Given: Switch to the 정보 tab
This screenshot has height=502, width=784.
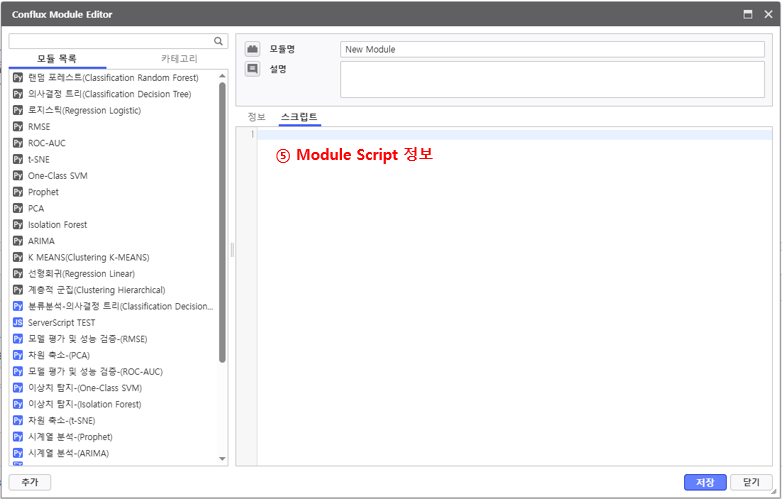Looking at the screenshot, I should click(x=257, y=117).
